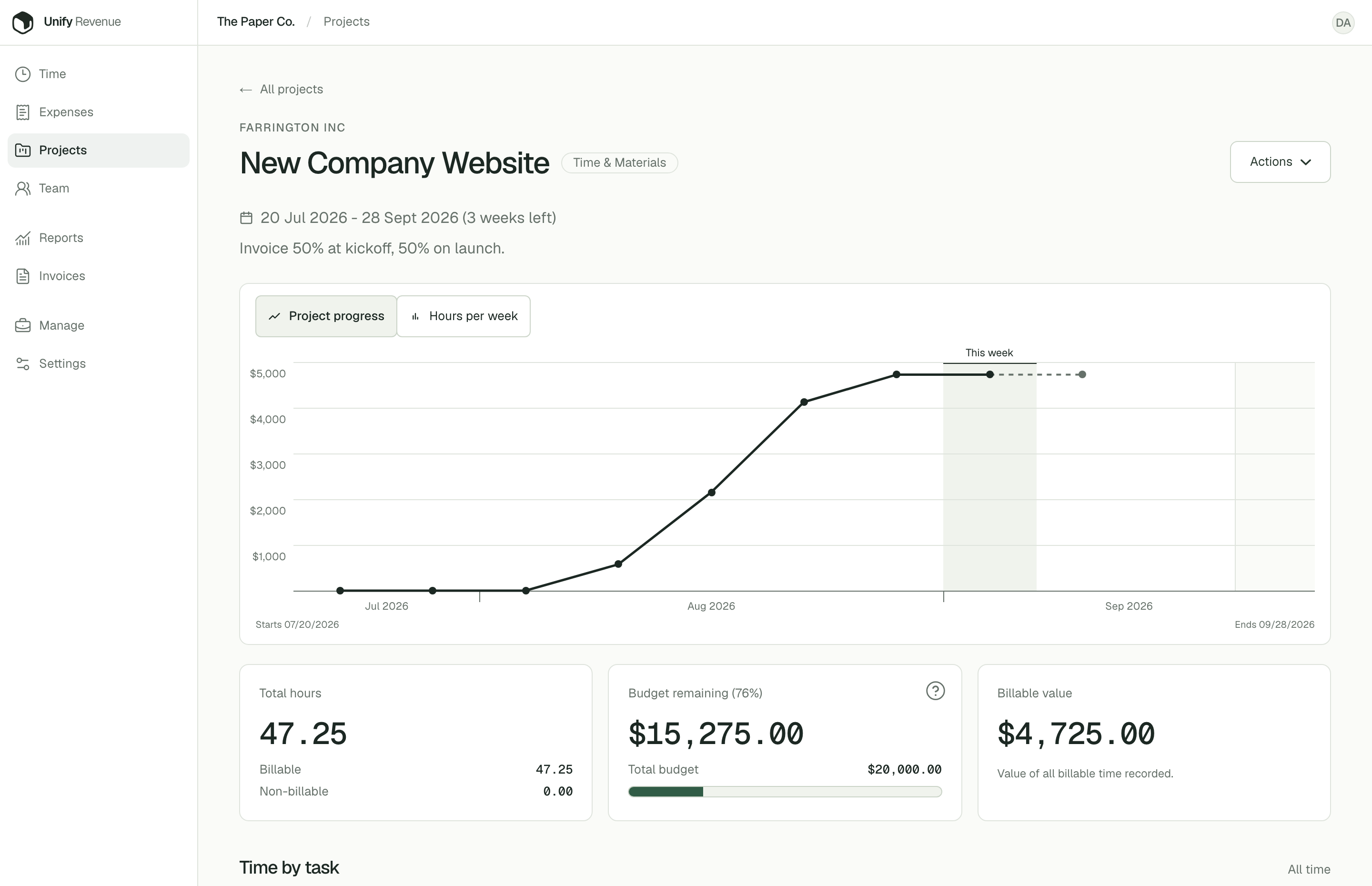The image size is (1372, 886).
Task: Click the bar chart icon in Hours per week tab
Action: [x=415, y=316]
